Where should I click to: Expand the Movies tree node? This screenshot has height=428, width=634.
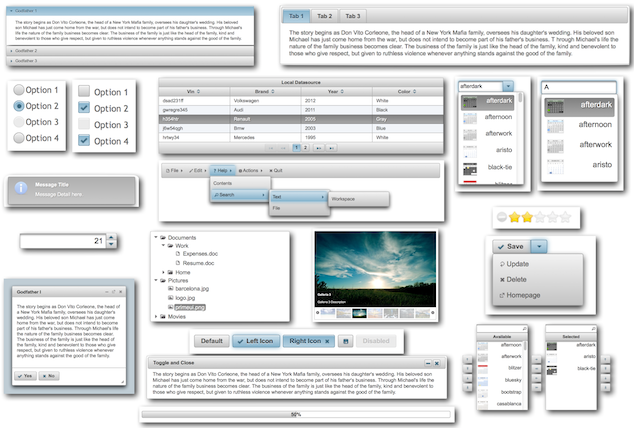[x=156, y=316]
